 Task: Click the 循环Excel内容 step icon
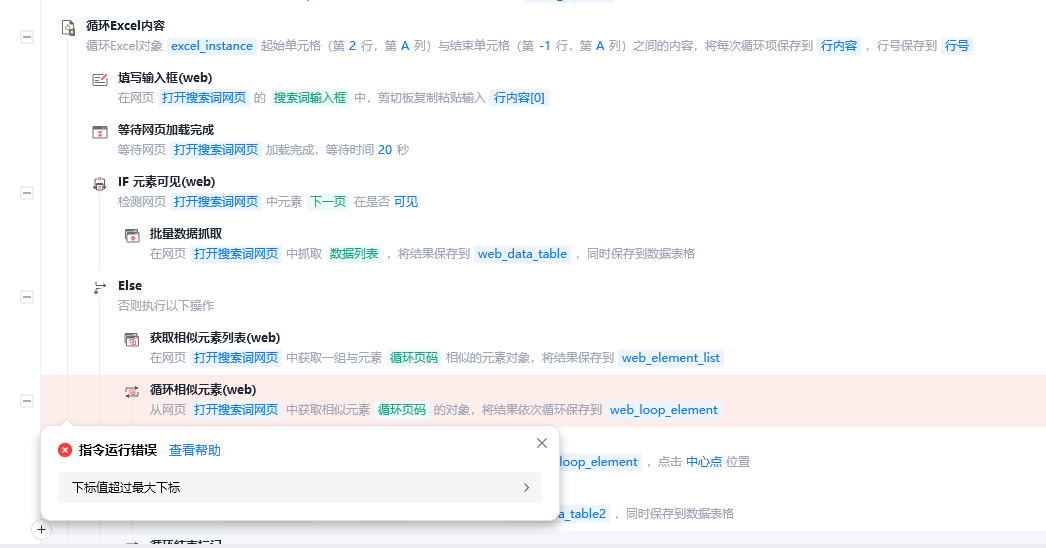(68, 27)
